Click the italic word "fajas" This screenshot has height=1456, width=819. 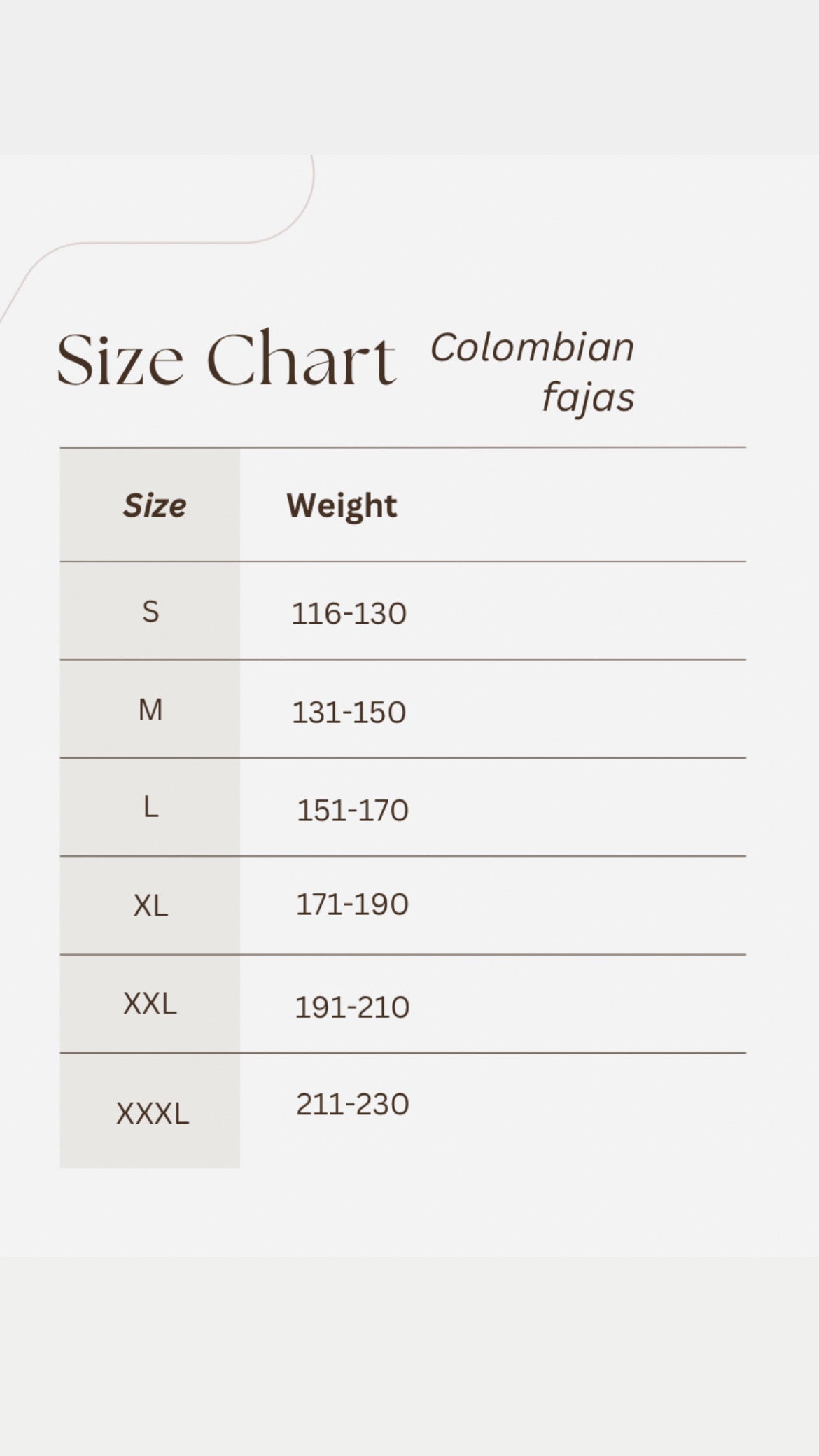[x=588, y=398]
